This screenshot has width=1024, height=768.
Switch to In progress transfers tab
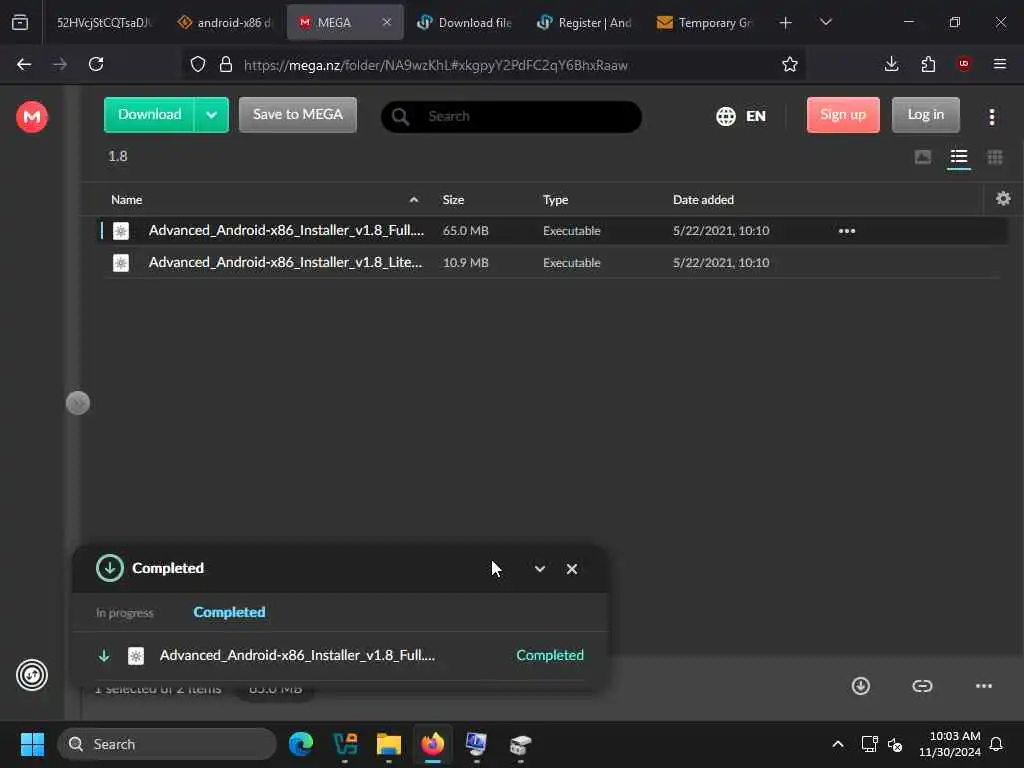tap(125, 613)
